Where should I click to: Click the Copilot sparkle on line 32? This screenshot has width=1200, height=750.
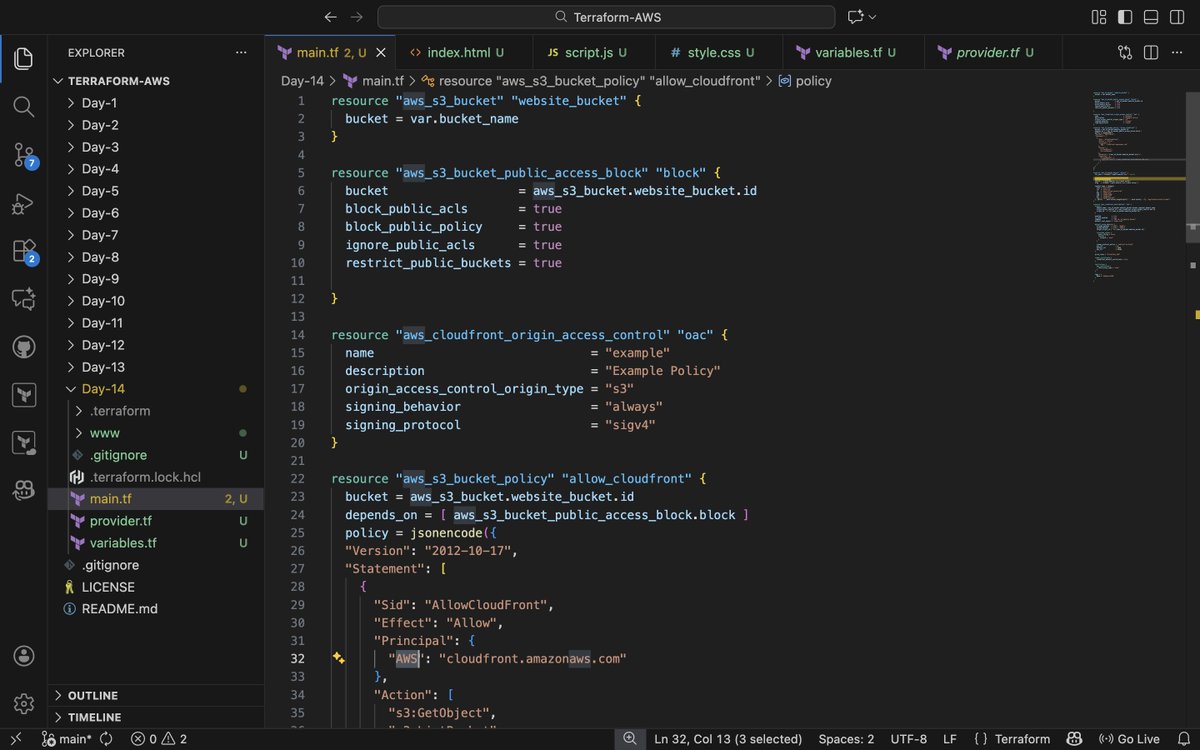(339, 658)
